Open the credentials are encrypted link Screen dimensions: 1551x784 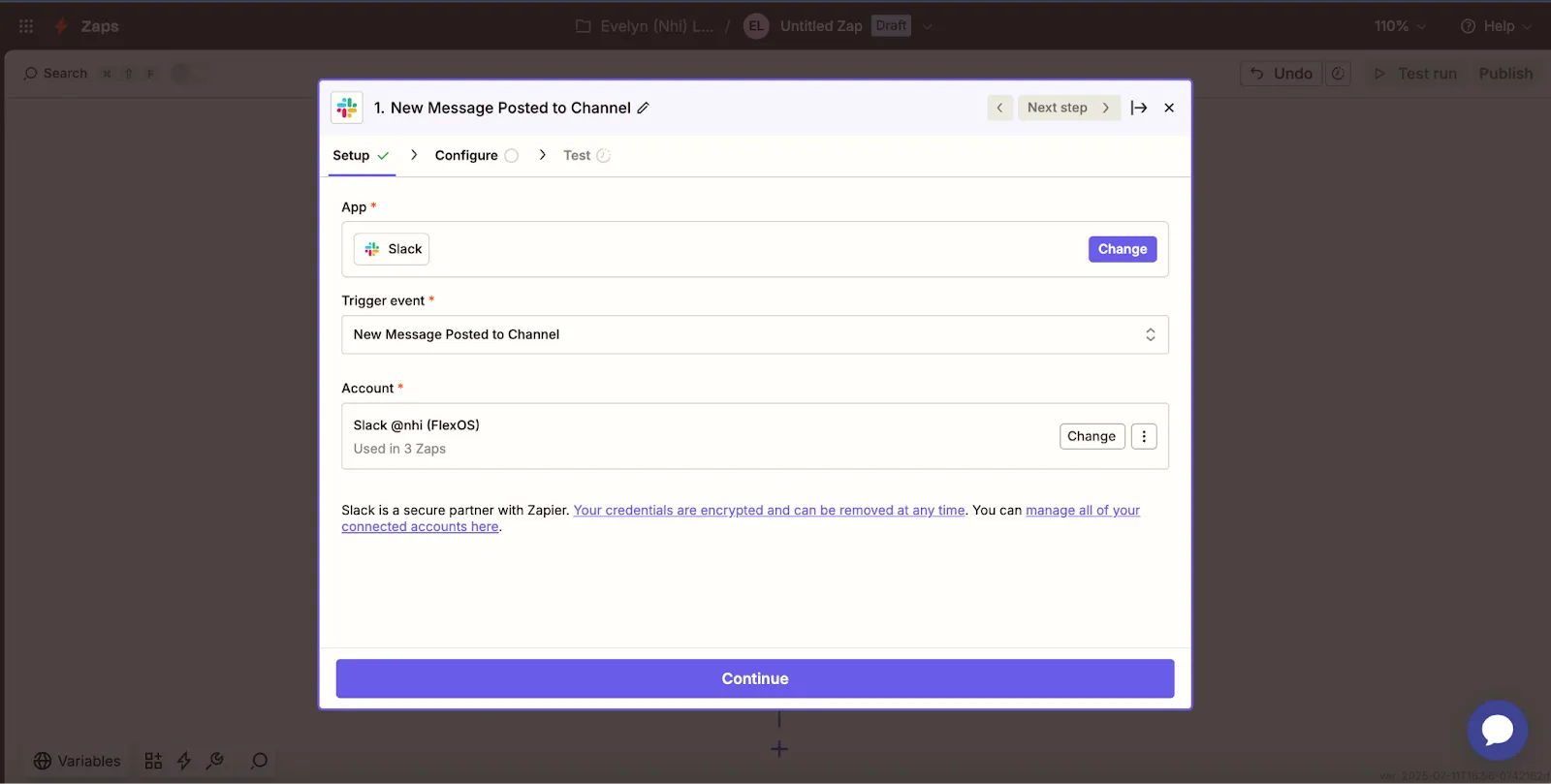coord(769,510)
